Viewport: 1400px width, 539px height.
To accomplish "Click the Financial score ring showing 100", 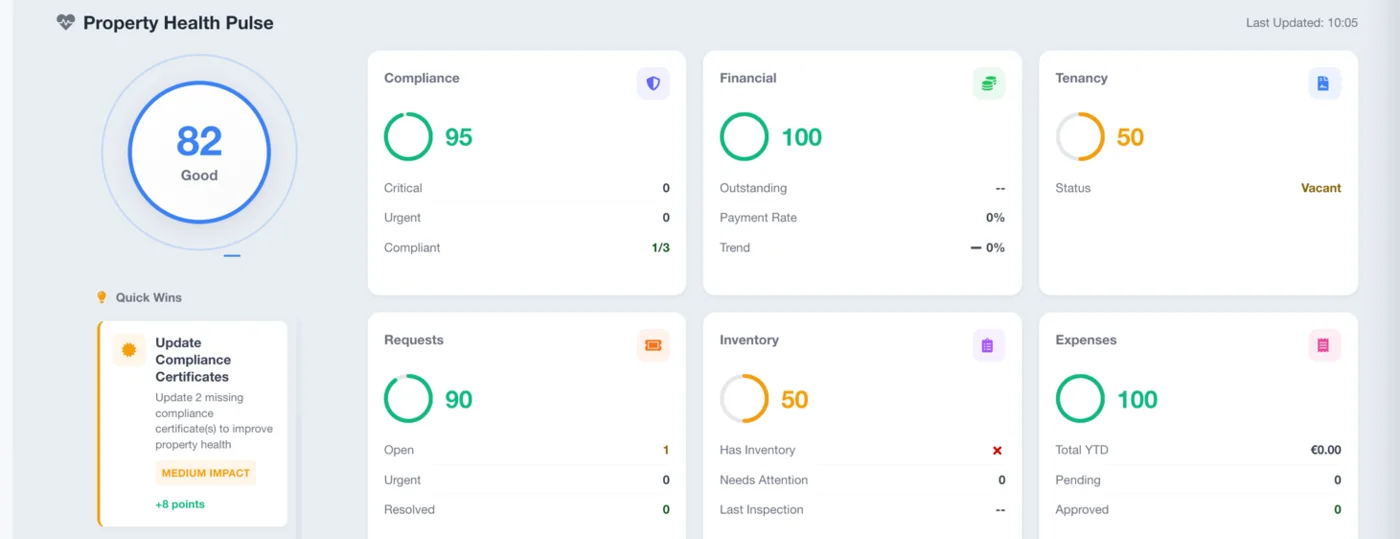I will (744, 137).
